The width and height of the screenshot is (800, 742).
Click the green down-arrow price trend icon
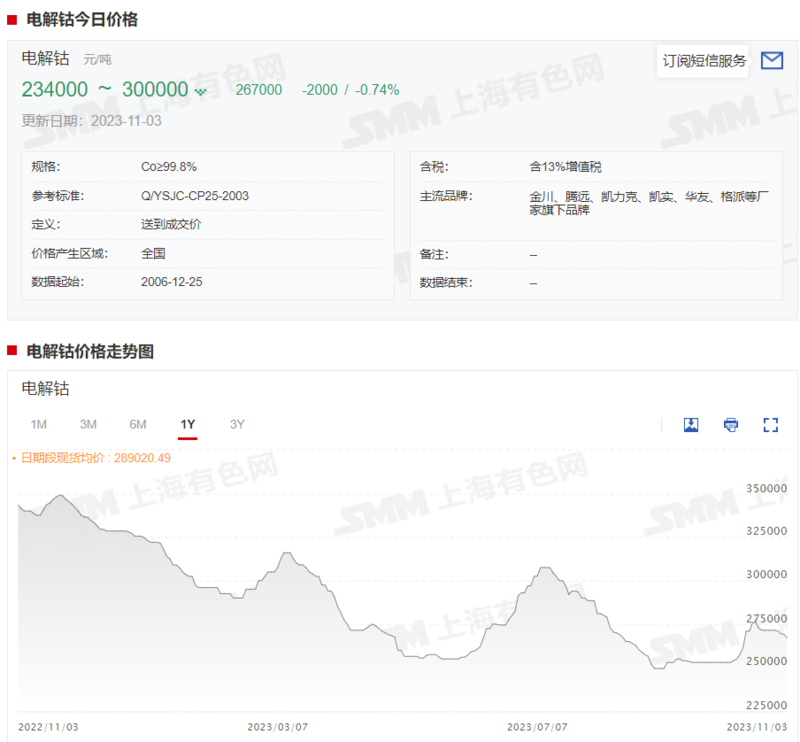(200, 91)
